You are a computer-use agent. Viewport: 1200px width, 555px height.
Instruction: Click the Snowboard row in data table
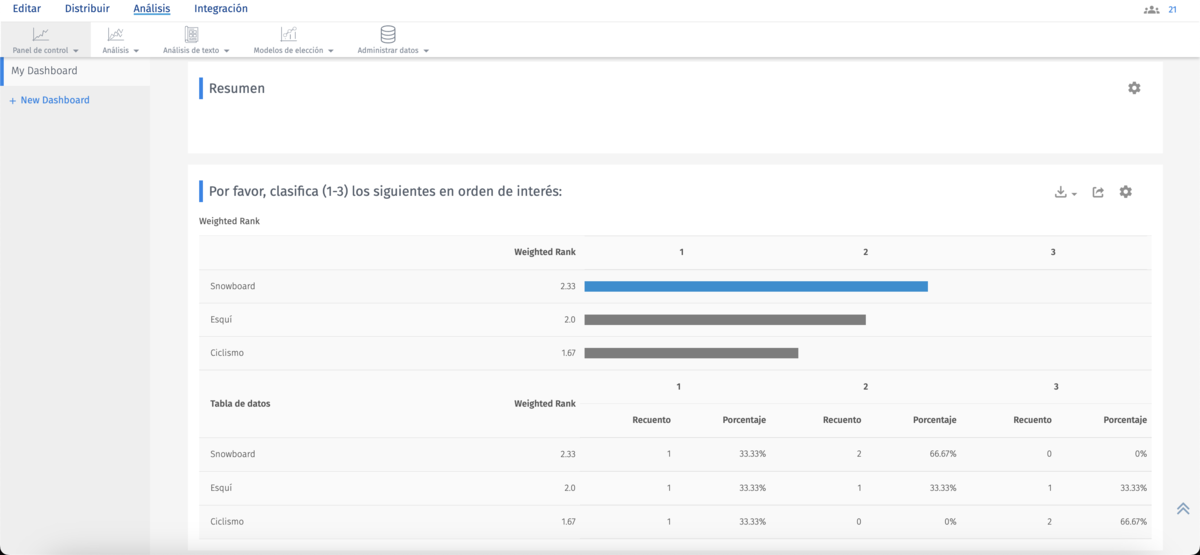coord(675,454)
